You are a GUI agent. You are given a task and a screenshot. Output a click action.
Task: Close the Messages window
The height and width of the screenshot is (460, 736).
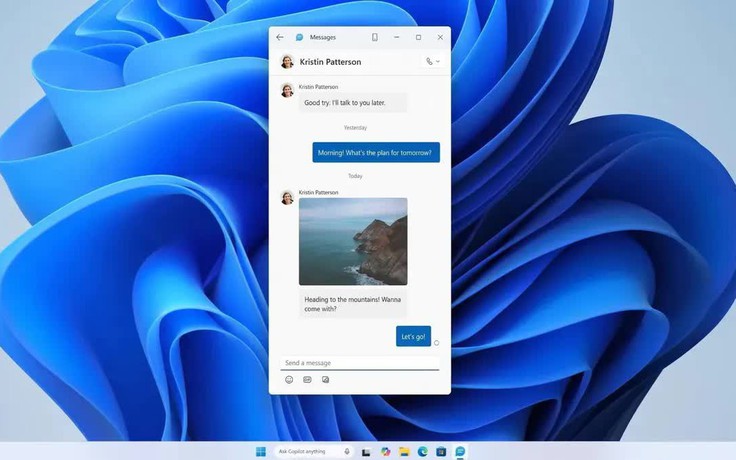coord(440,37)
